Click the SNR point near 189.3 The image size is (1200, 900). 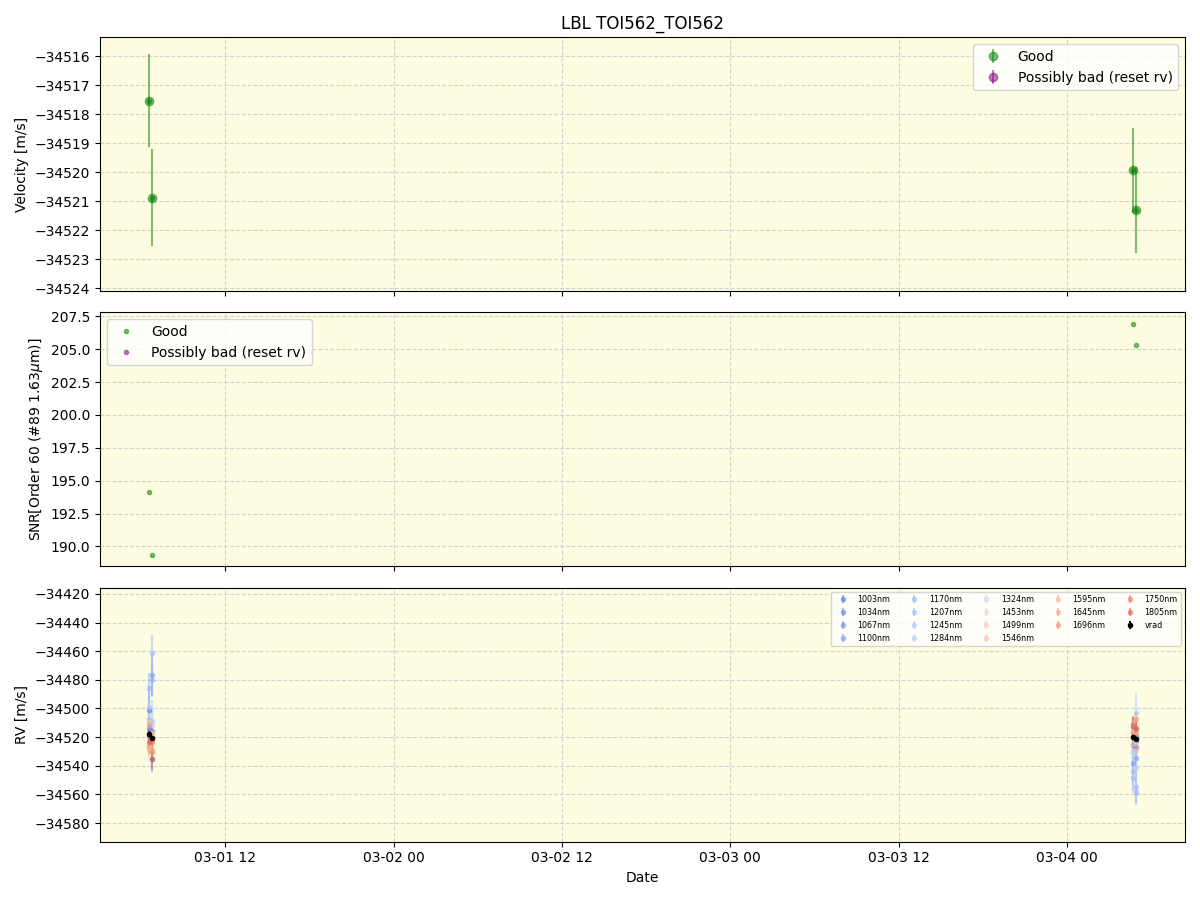pyautogui.click(x=152, y=555)
